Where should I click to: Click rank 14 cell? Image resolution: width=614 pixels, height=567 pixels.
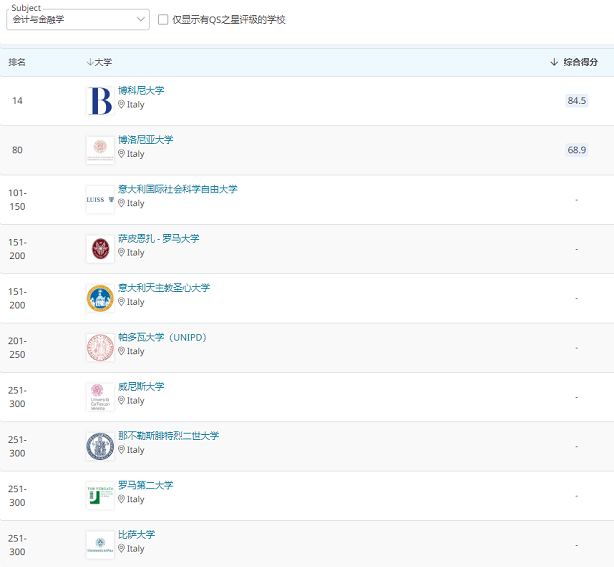pos(17,101)
